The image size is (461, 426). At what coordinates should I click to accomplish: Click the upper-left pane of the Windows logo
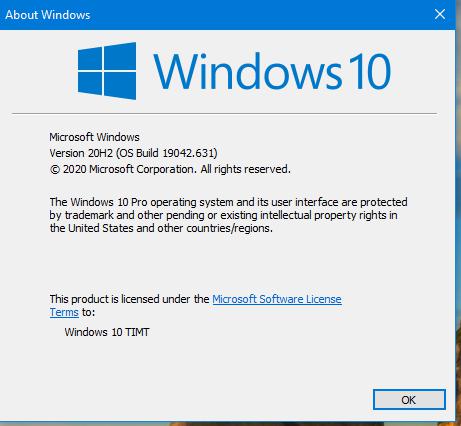click(x=90, y=58)
